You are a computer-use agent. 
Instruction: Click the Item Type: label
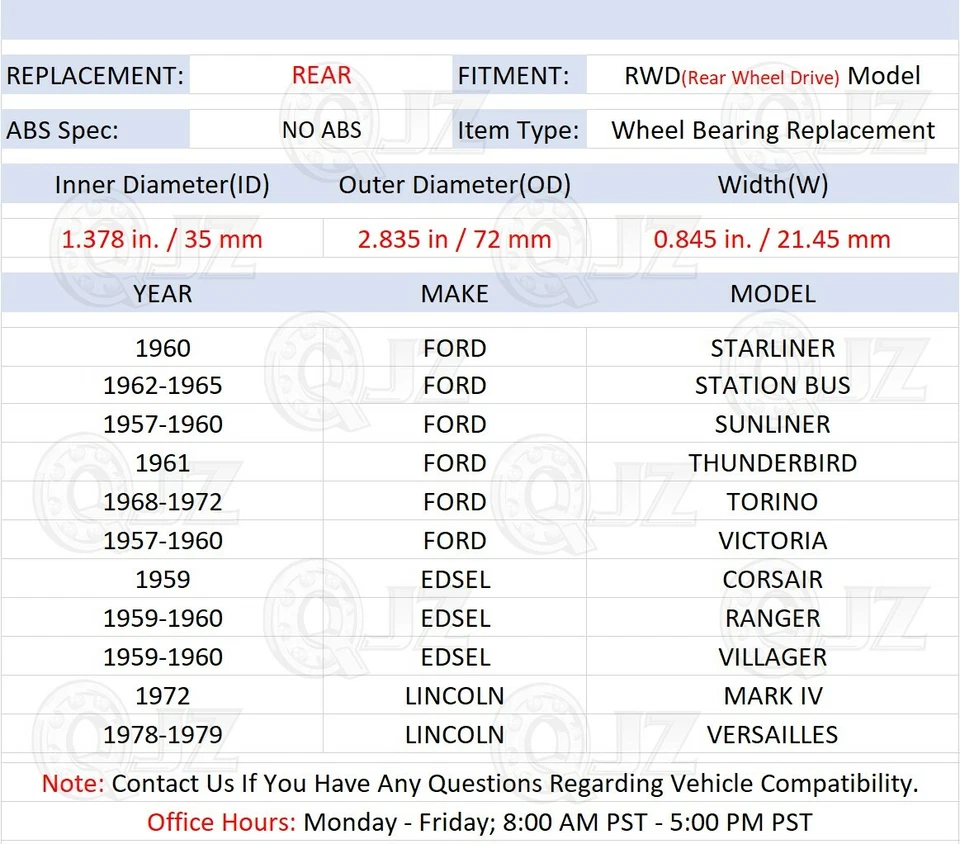pos(518,130)
